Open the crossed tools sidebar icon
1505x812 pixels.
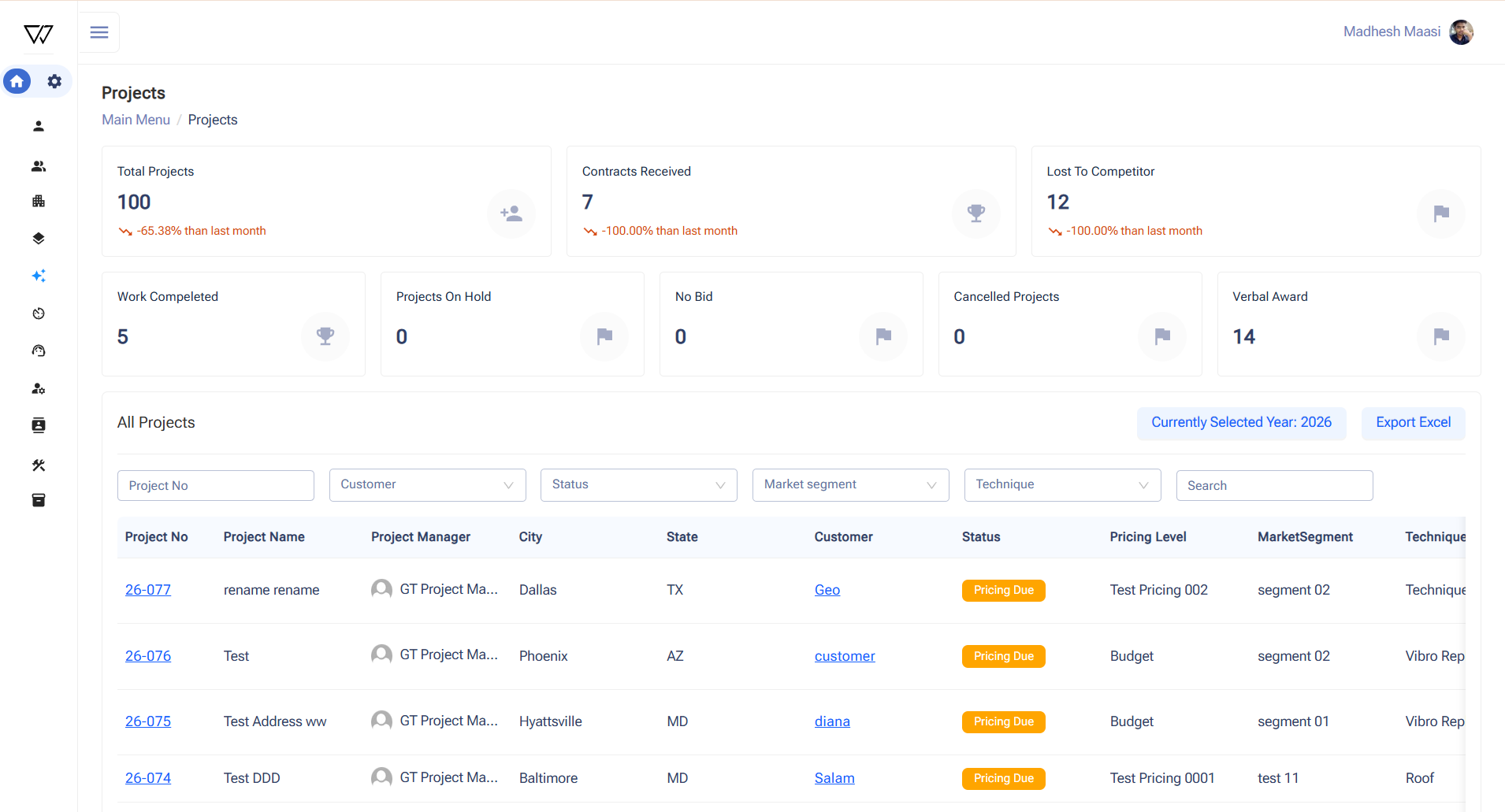pyautogui.click(x=39, y=465)
